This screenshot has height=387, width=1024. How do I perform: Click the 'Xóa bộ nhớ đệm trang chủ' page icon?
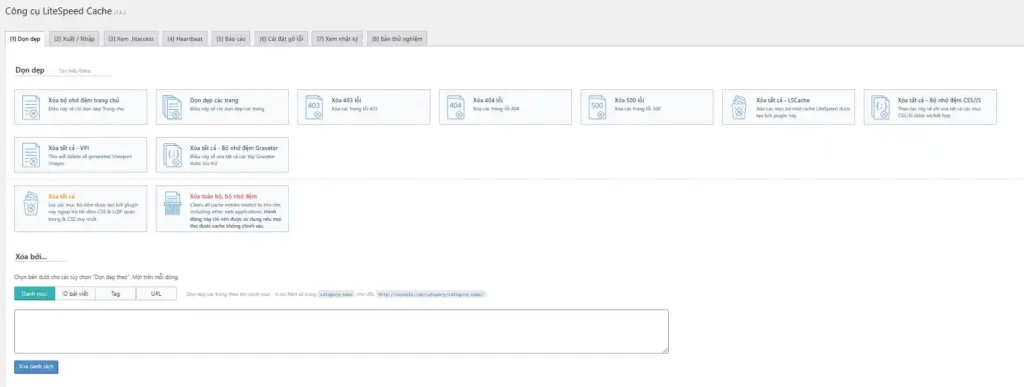coord(31,107)
